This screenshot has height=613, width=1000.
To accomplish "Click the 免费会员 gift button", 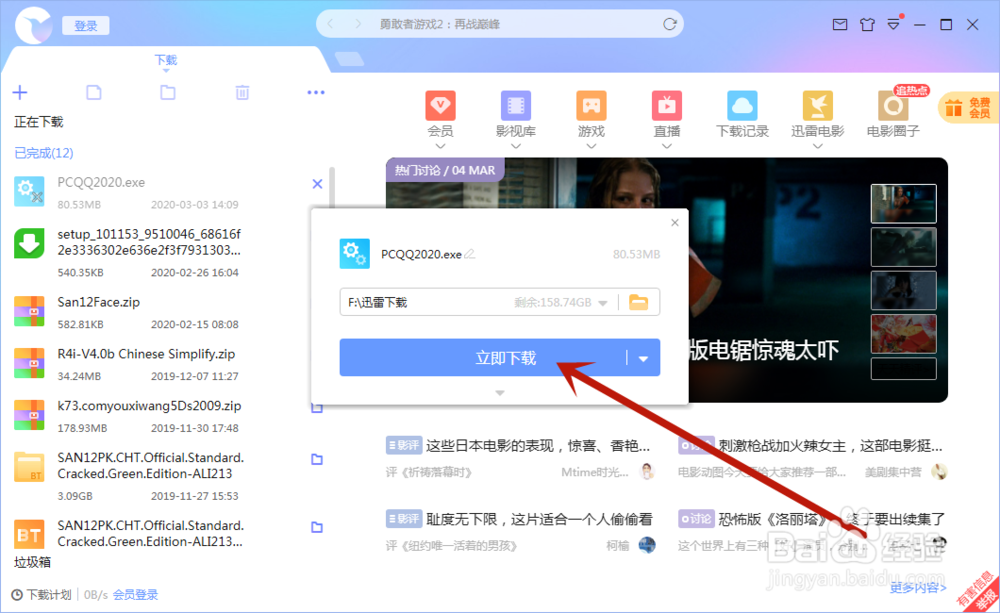I will click(x=969, y=108).
